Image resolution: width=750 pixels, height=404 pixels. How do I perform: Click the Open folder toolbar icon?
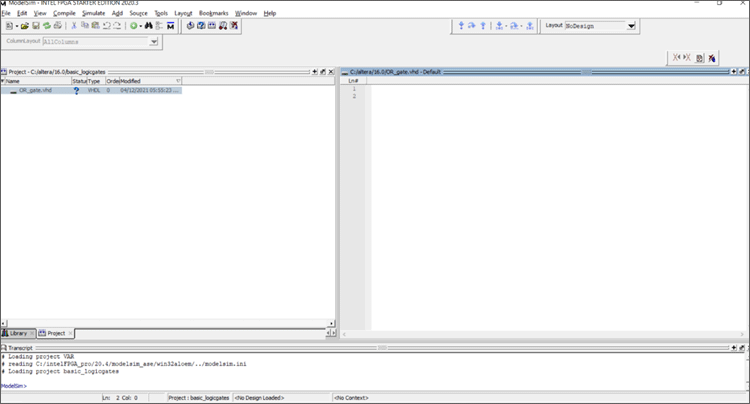pos(25,26)
